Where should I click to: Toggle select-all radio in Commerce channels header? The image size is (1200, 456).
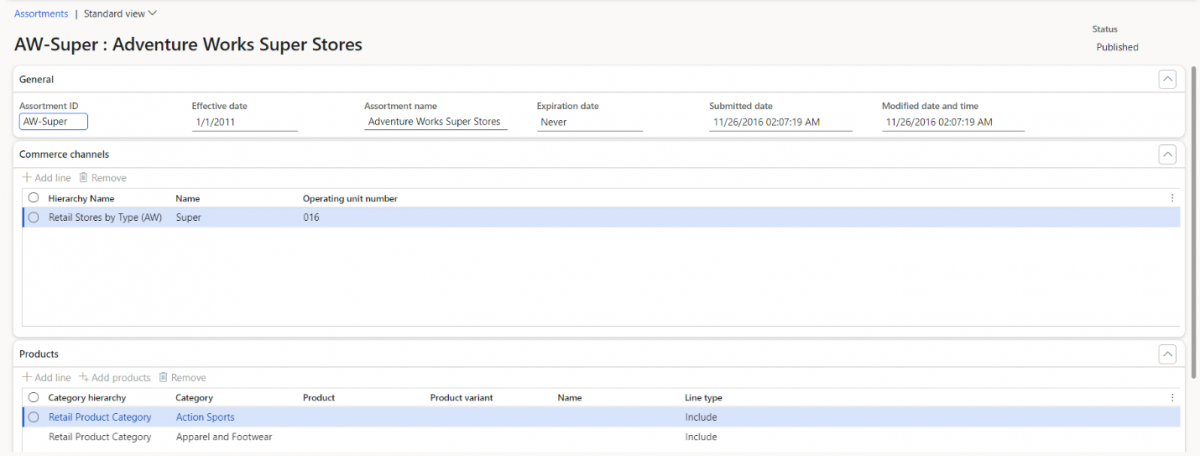(x=33, y=198)
